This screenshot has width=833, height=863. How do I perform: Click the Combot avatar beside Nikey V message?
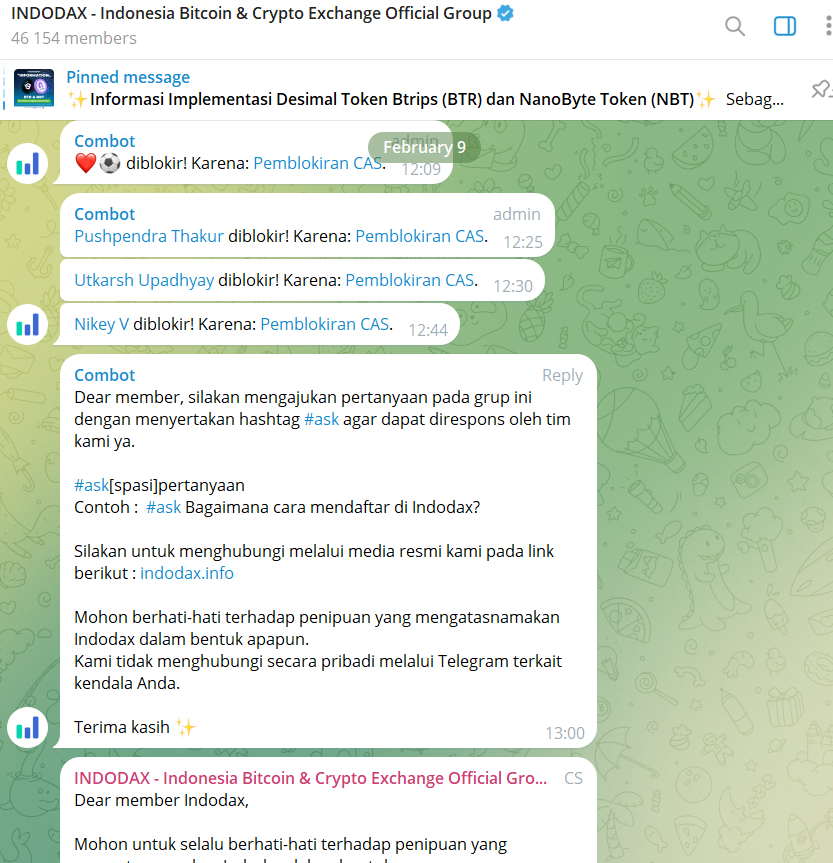pos(28,325)
